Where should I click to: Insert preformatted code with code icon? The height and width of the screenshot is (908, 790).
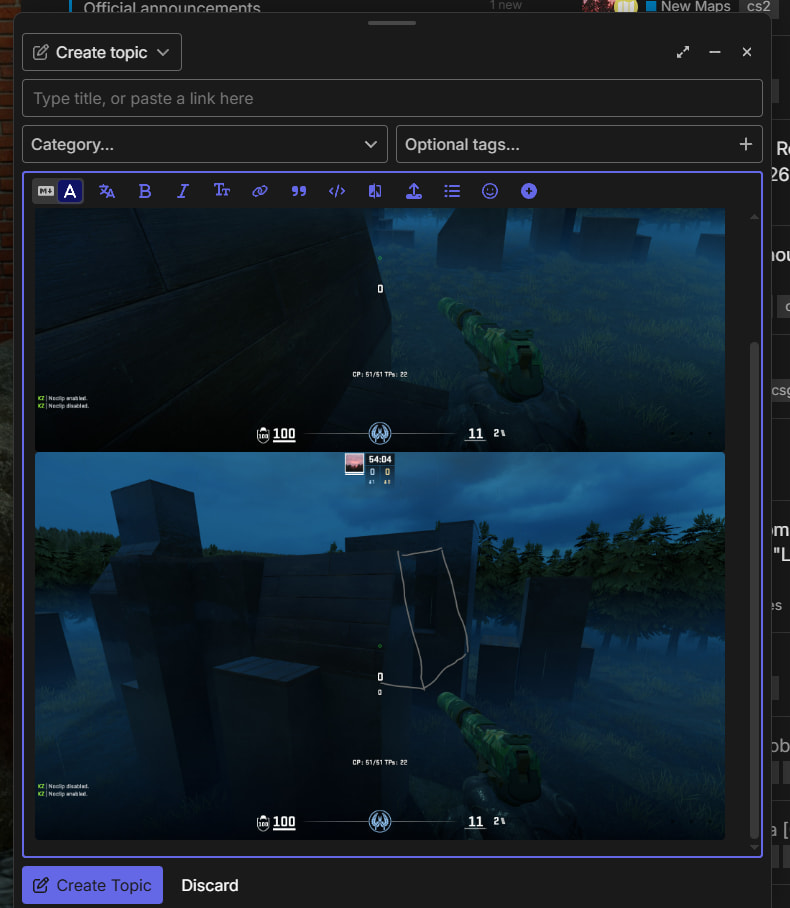337,191
